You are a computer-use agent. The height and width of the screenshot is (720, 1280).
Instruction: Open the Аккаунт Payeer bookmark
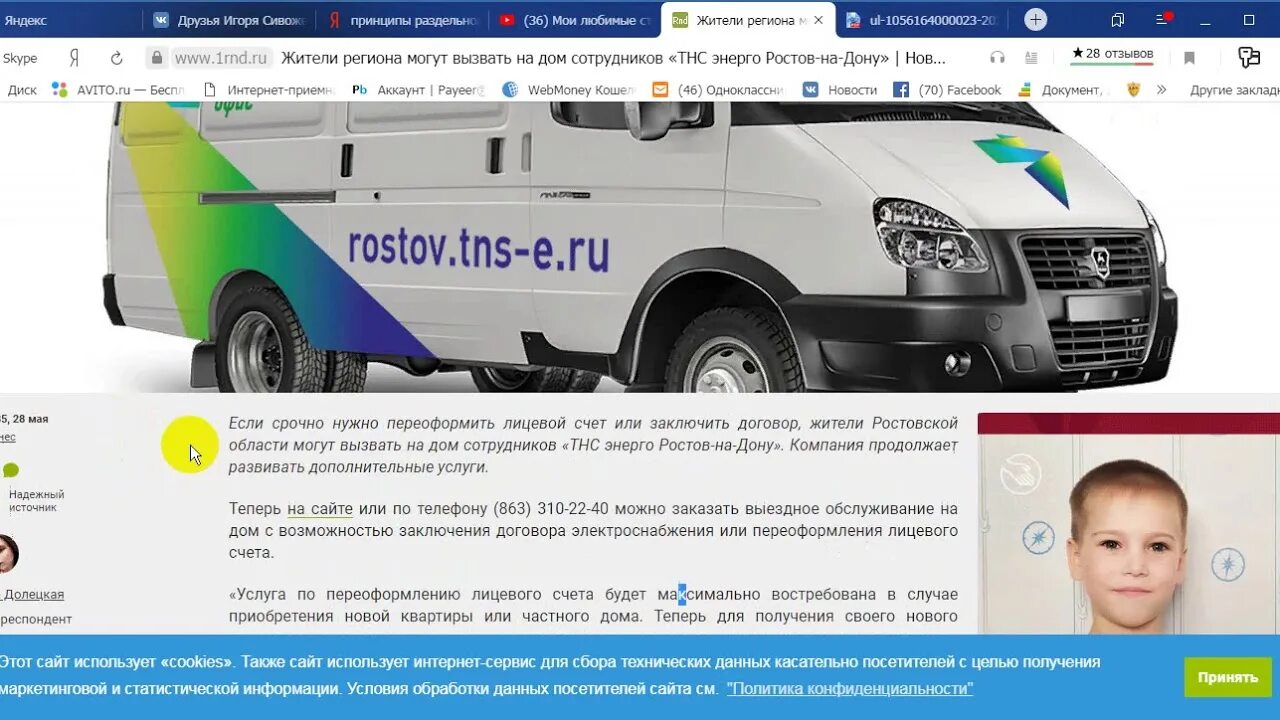418,90
